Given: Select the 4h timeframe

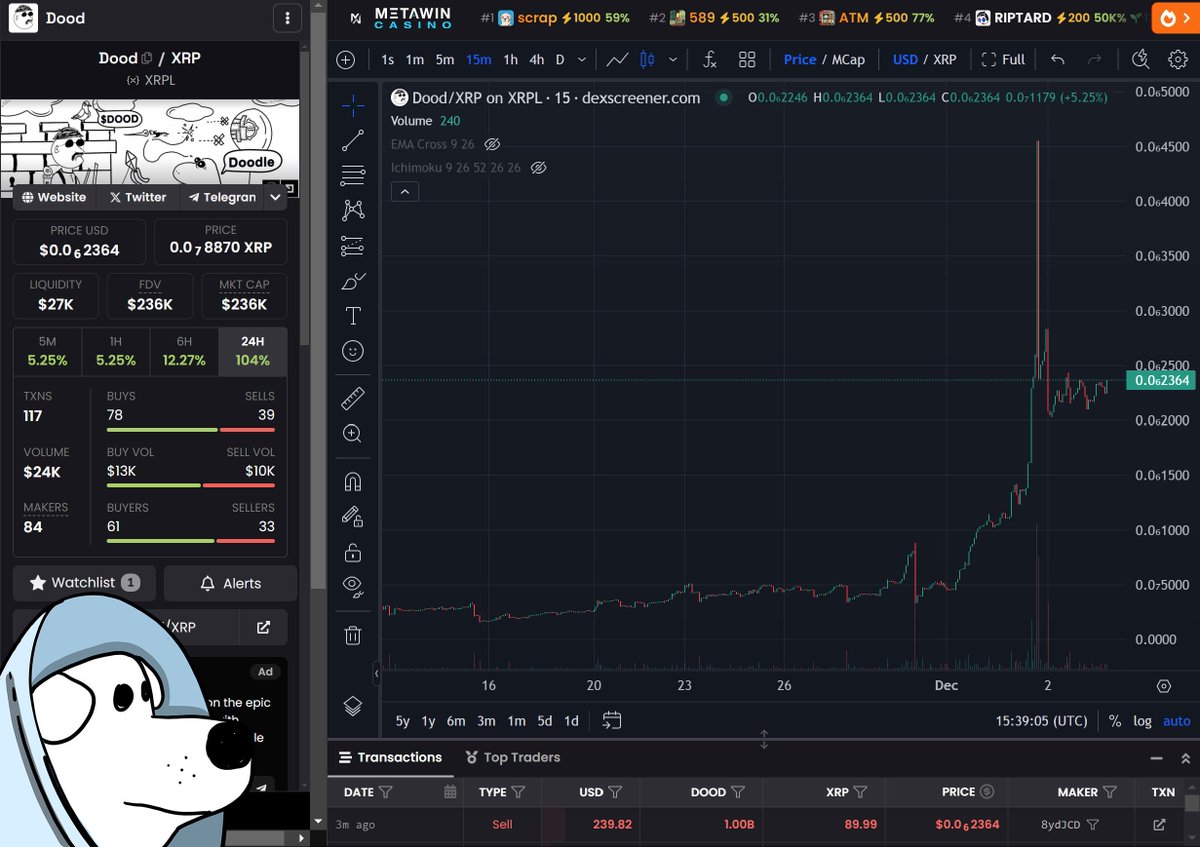Looking at the screenshot, I should click(x=537, y=60).
